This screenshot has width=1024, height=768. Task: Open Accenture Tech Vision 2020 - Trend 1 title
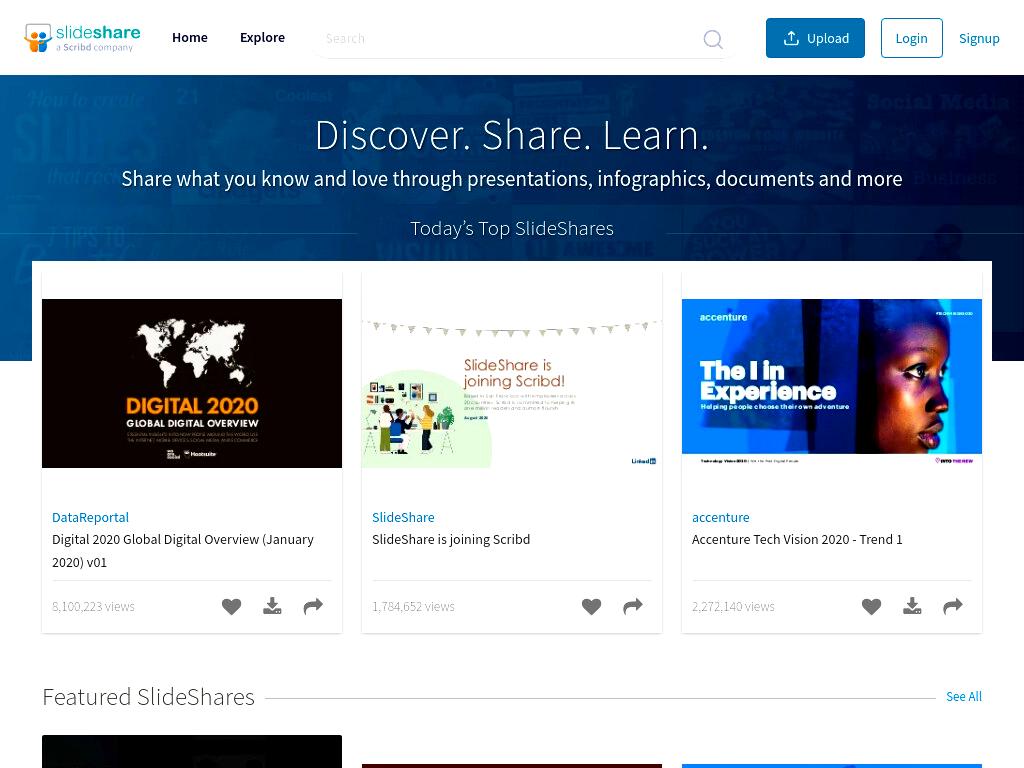coord(797,539)
